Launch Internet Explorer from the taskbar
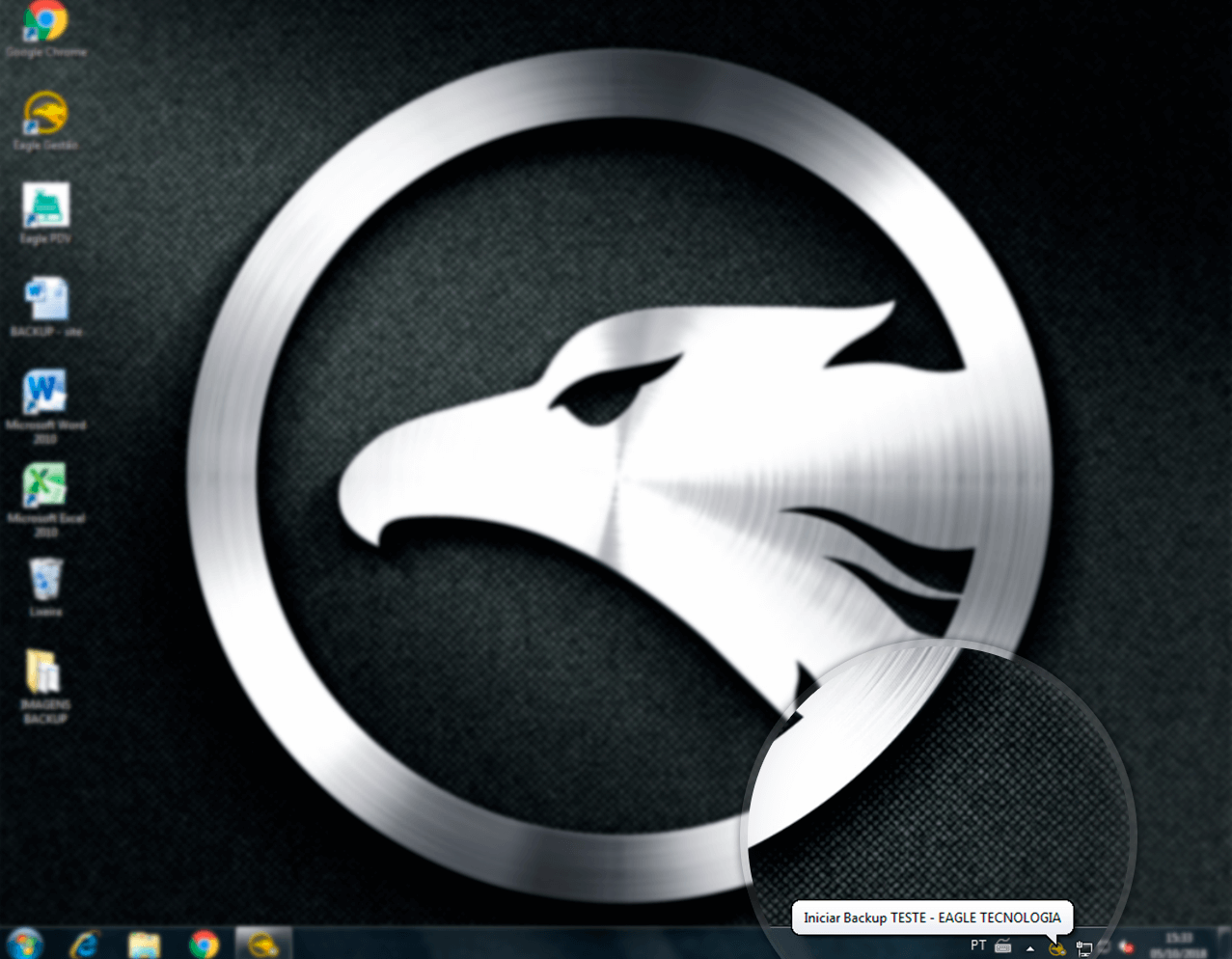 [x=86, y=944]
